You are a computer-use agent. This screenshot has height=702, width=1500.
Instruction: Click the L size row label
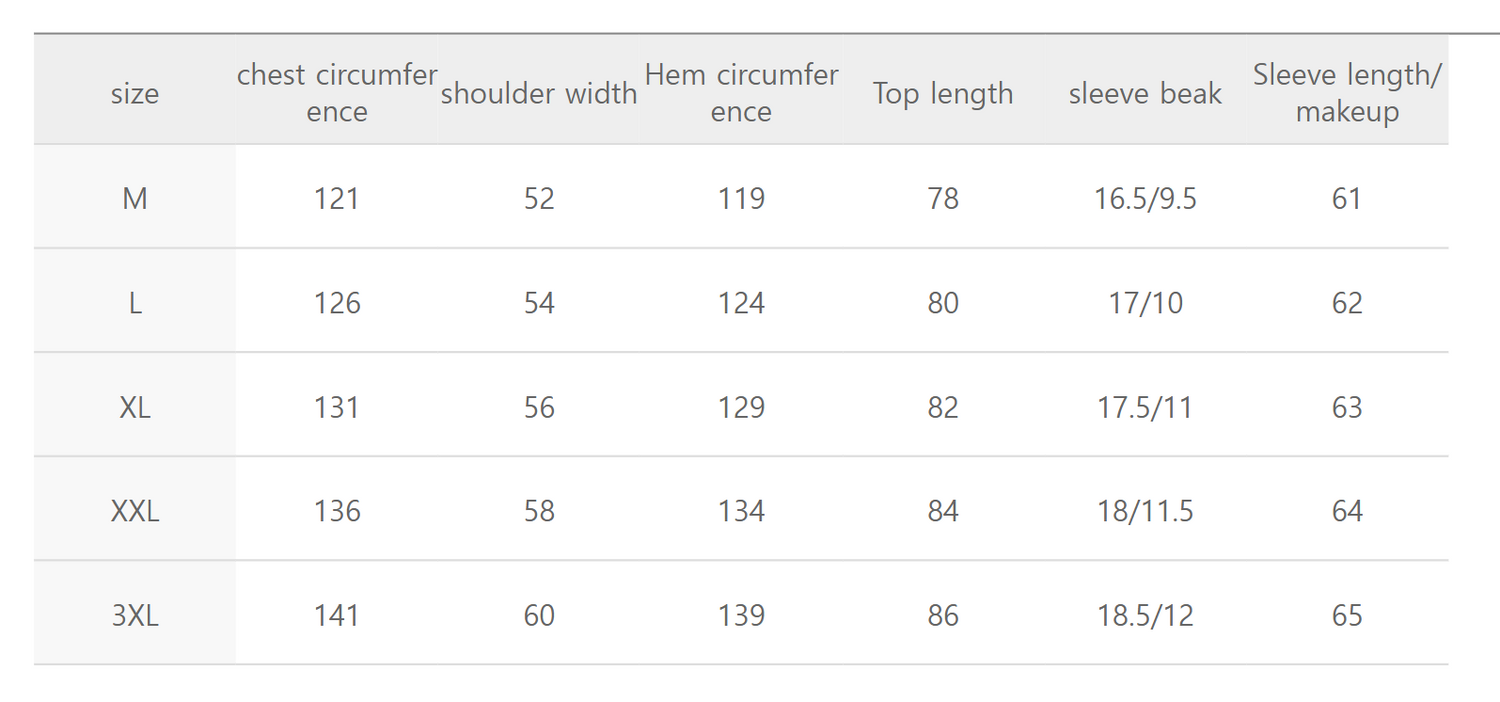point(135,303)
